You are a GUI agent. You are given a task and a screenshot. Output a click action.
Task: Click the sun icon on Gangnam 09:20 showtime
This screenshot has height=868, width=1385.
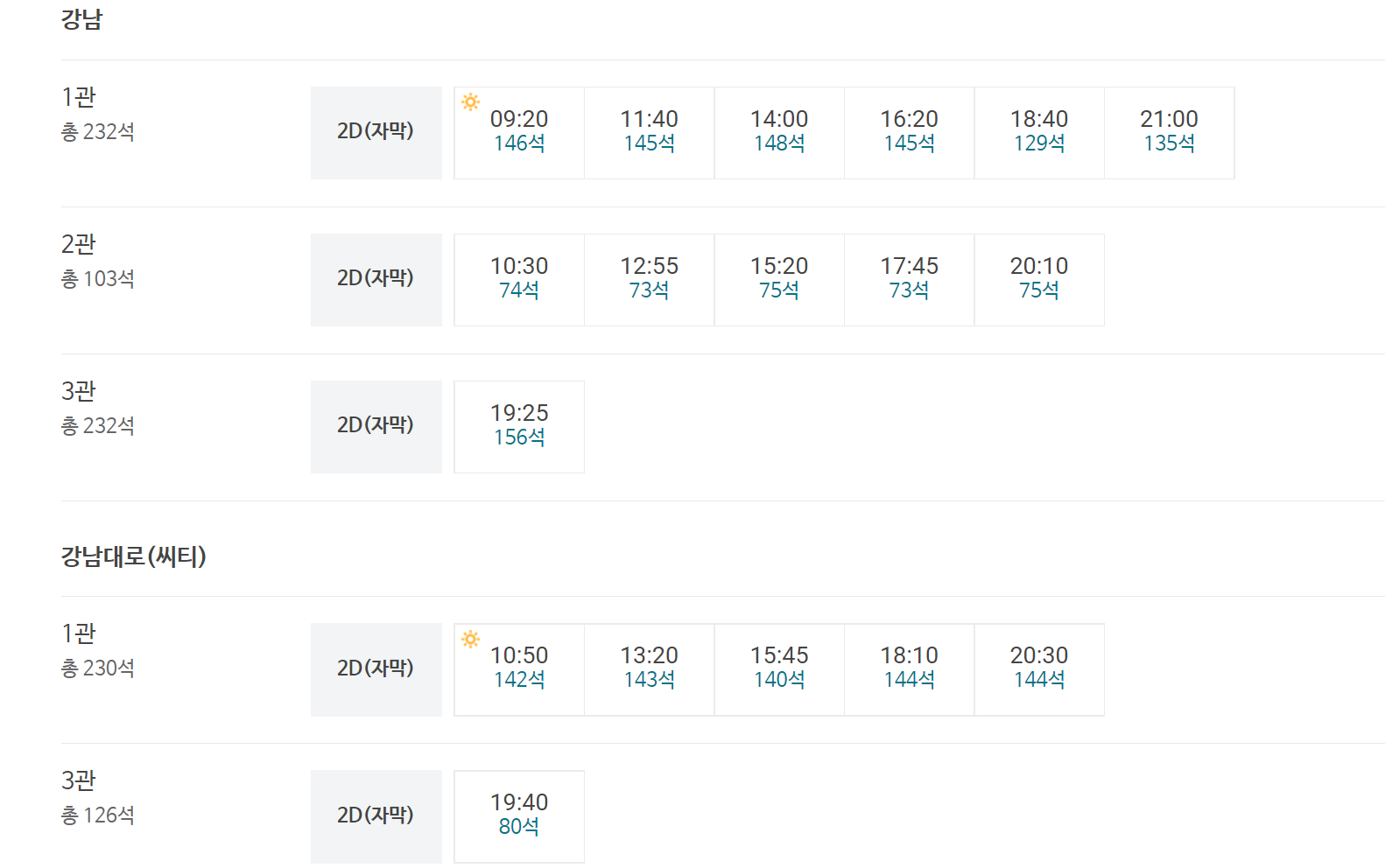[471, 102]
